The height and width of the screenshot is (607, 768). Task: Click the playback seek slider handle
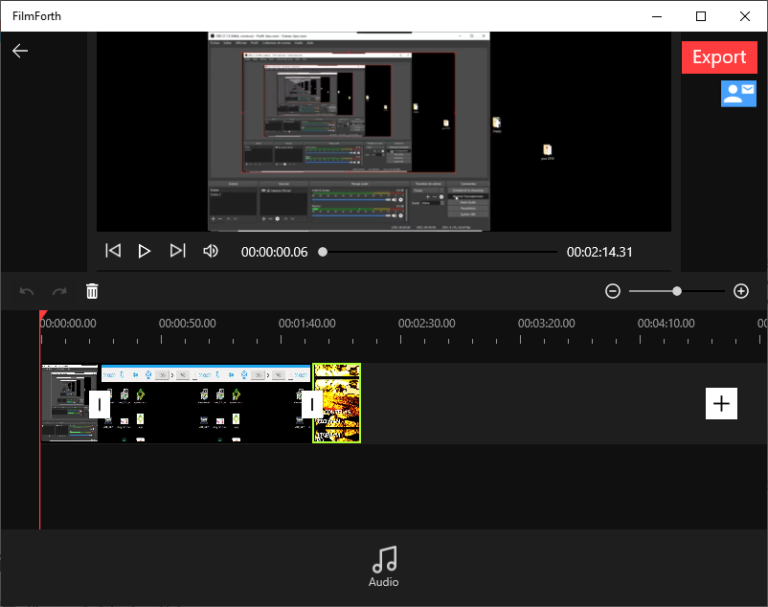pyautogui.click(x=322, y=252)
